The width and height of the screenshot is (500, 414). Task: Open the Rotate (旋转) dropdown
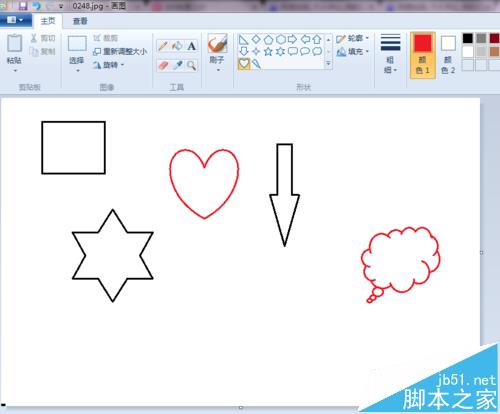[x=109, y=65]
